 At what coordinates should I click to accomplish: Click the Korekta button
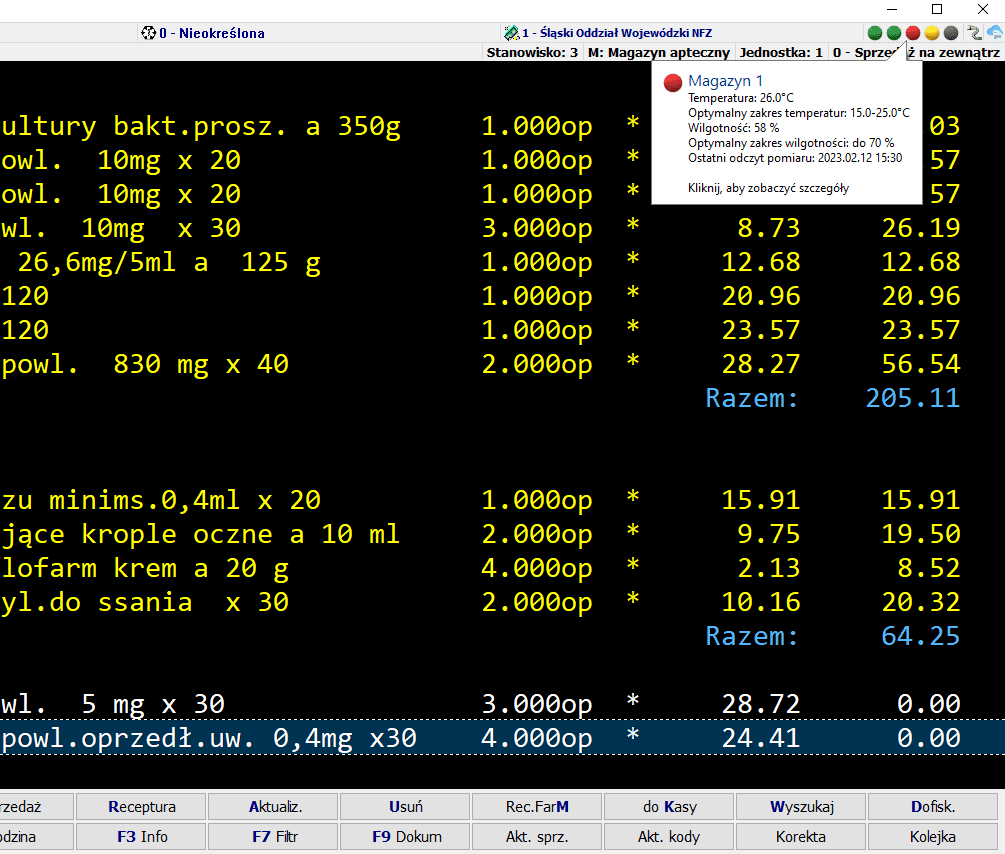(x=801, y=837)
